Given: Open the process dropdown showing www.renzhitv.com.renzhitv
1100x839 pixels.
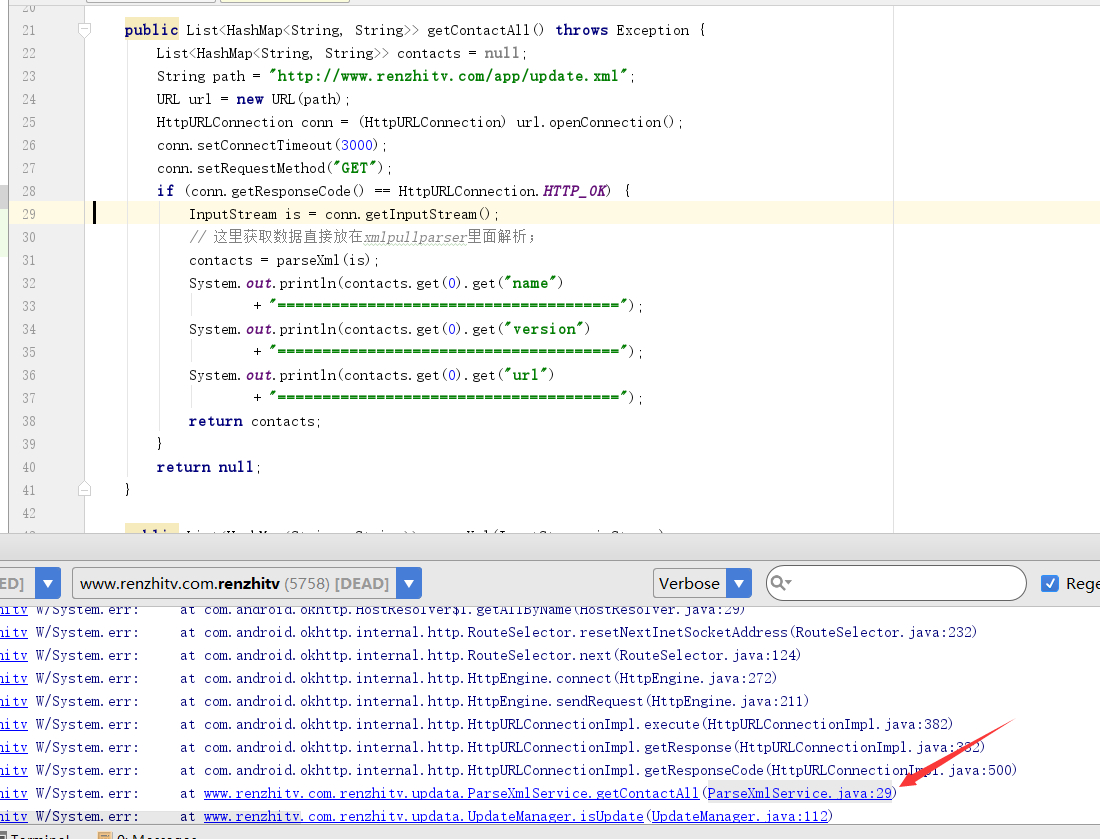Looking at the screenshot, I should (x=408, y=583).
